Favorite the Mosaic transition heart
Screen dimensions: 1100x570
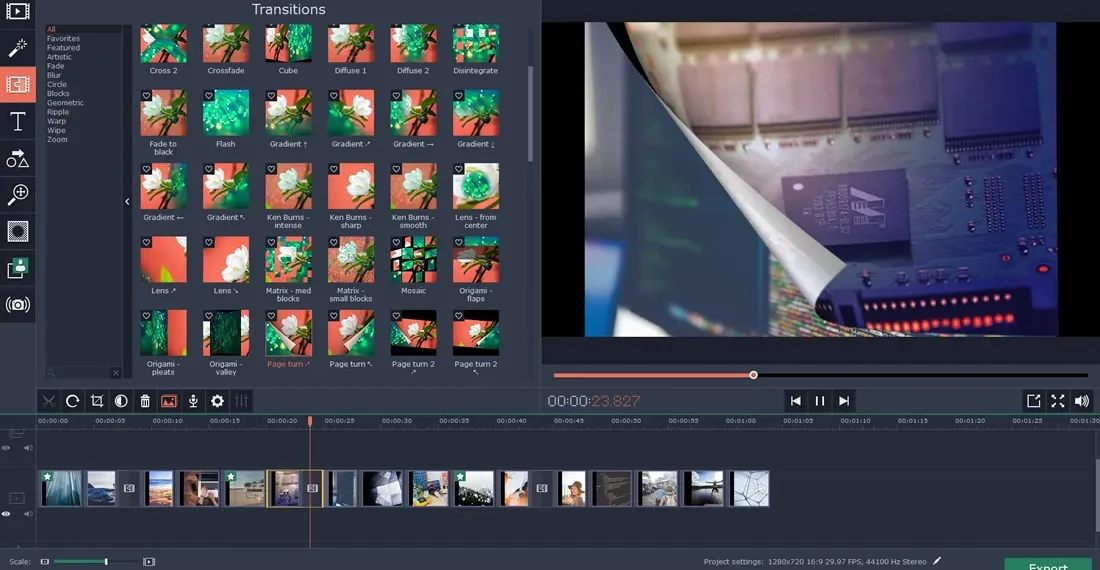click(x=396, y=242)
